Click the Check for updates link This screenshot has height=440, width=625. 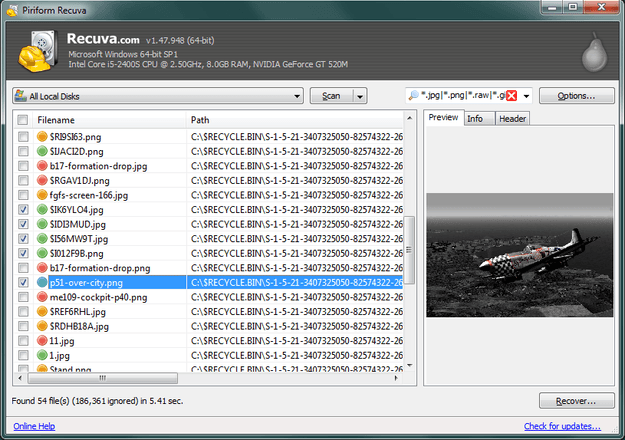point(562,426)
